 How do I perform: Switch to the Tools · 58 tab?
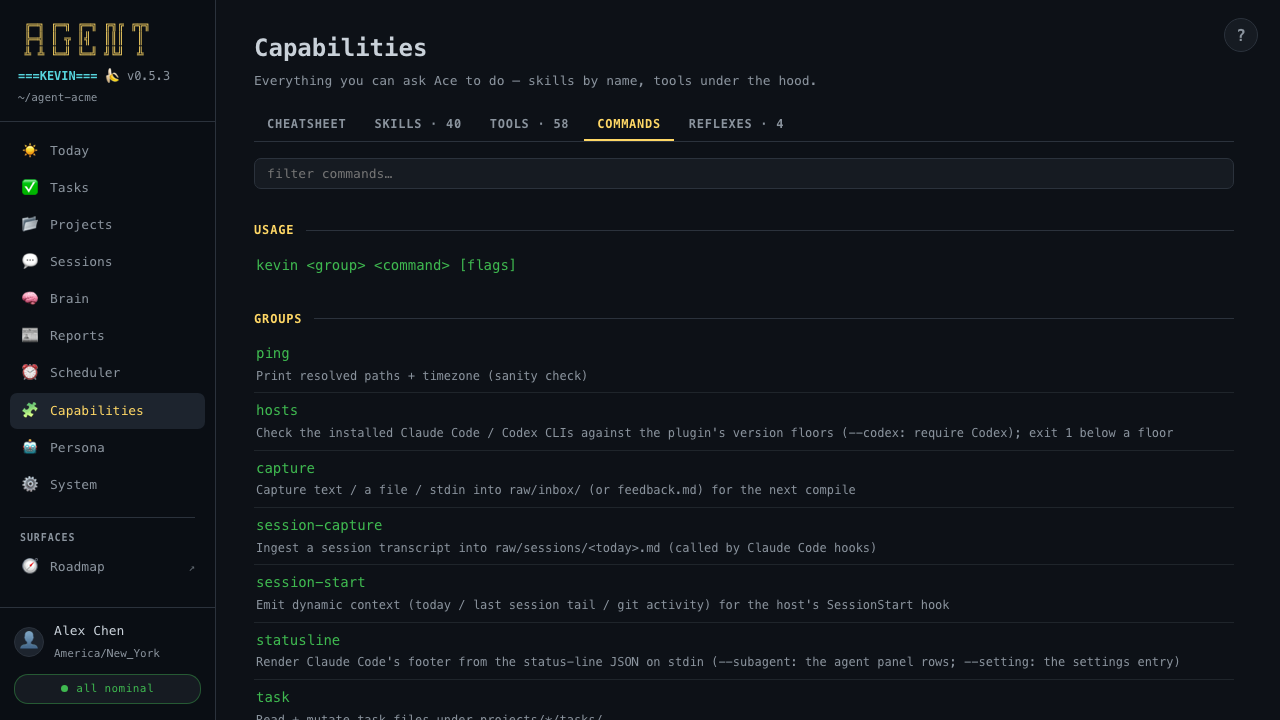coord(529,124)
